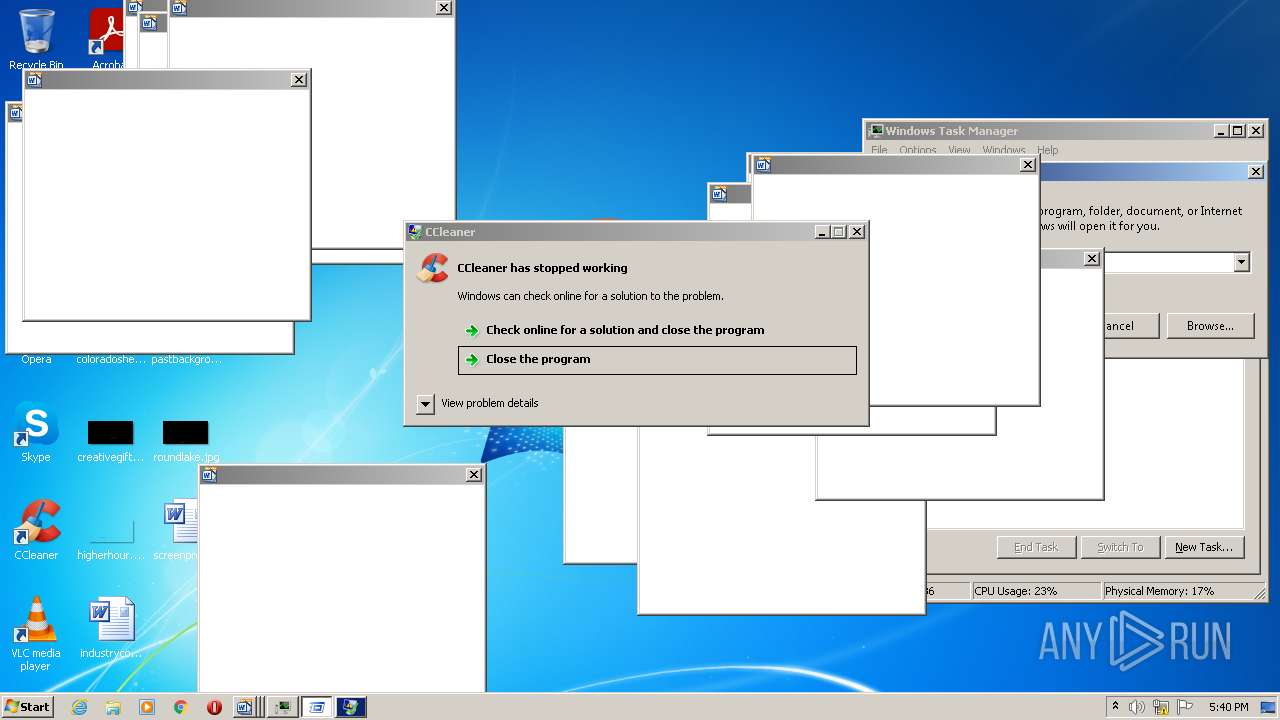The height and width of the screenshot is (720, 1280).
Task: Switch to CCleaner crash taskbar item
Action: (351, 707)
